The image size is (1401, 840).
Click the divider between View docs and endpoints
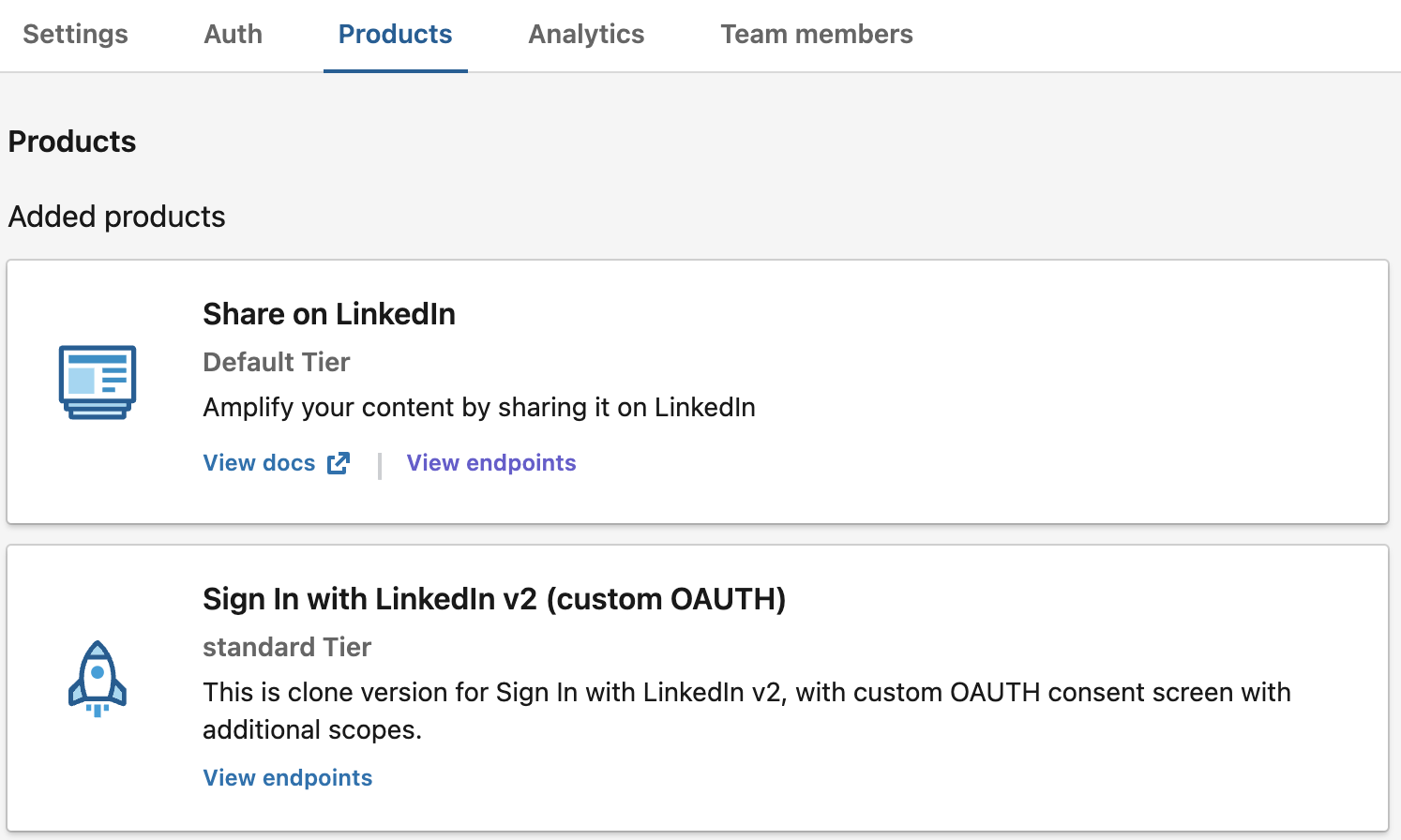tap(380, 465)
